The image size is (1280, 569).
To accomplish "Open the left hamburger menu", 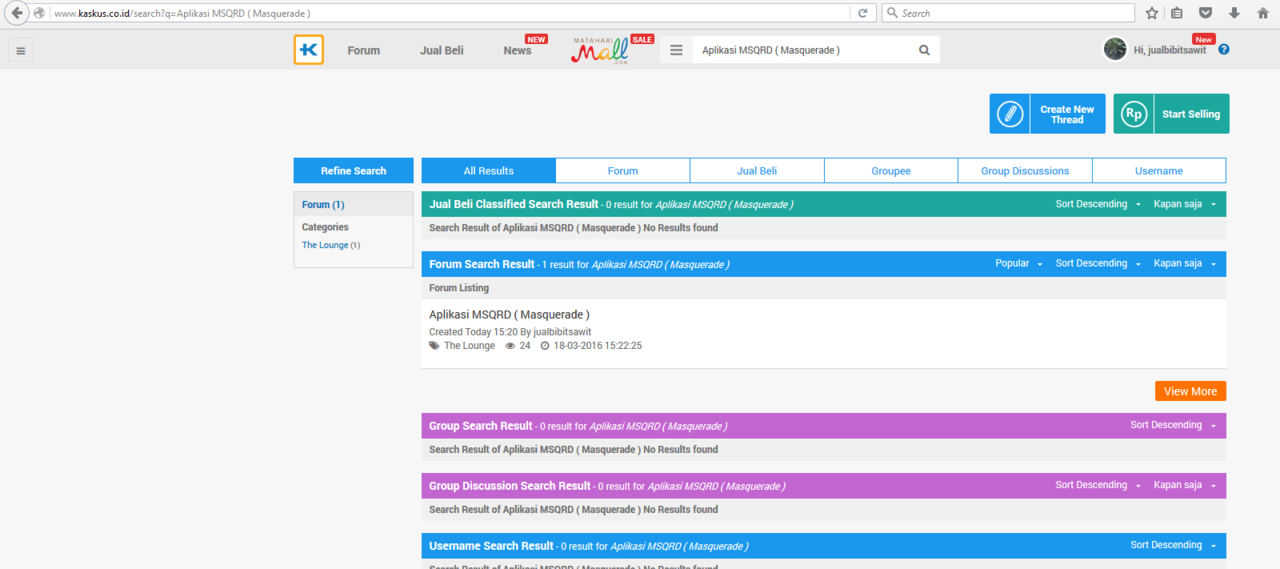I will (21, 50).
